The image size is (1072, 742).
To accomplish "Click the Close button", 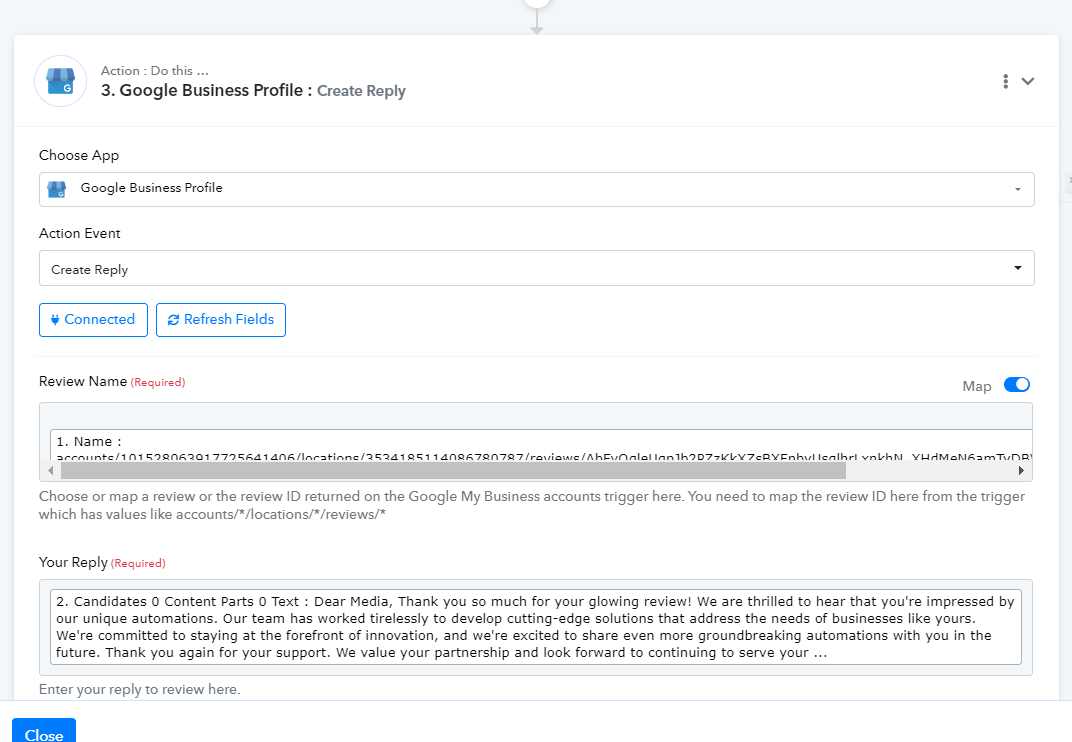I will click(x=44, y=732).
